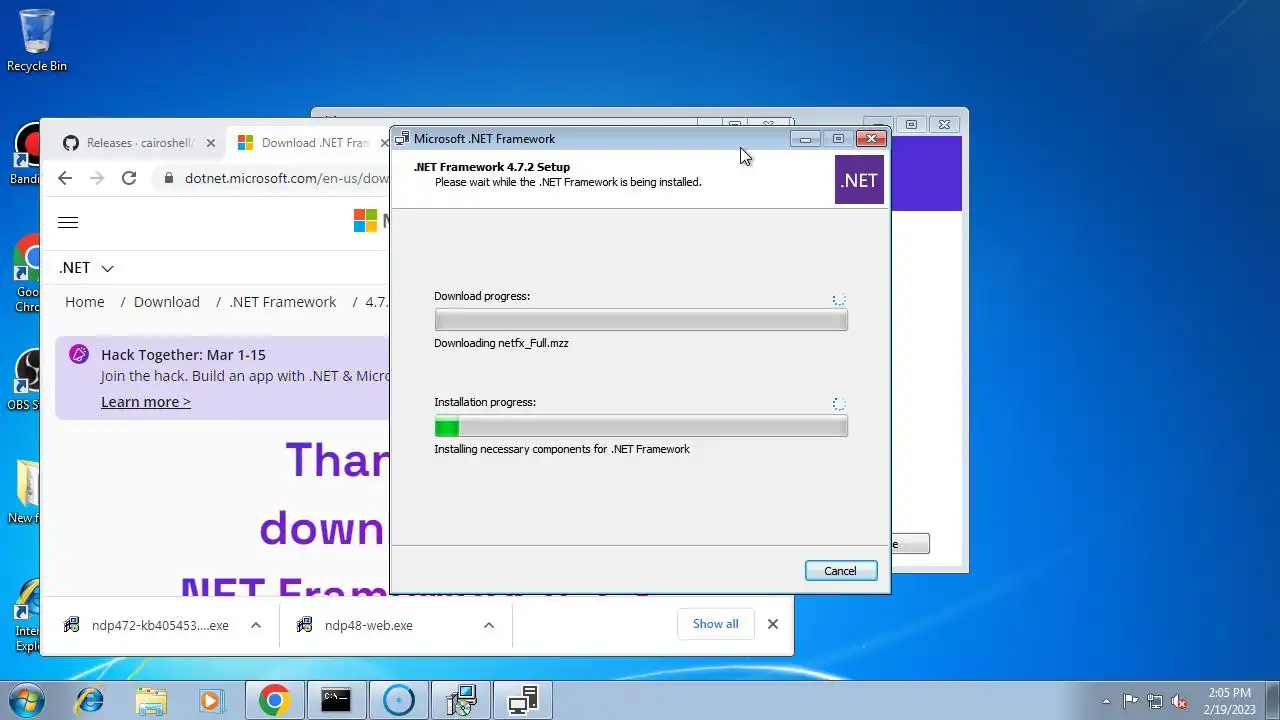Click the Microsoft logo on dotnet page
Viewport: 1280px width, 720px height.
(366, 221)
